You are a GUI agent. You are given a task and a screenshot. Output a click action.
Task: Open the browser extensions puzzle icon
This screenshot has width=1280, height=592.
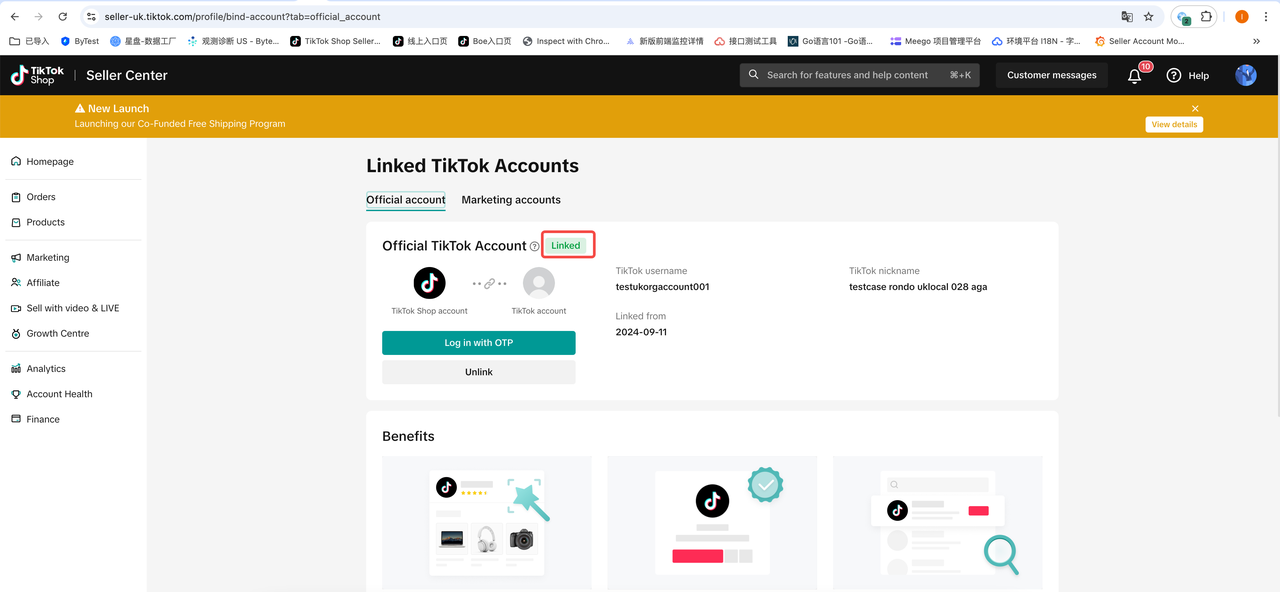[x=1207, y=17]
